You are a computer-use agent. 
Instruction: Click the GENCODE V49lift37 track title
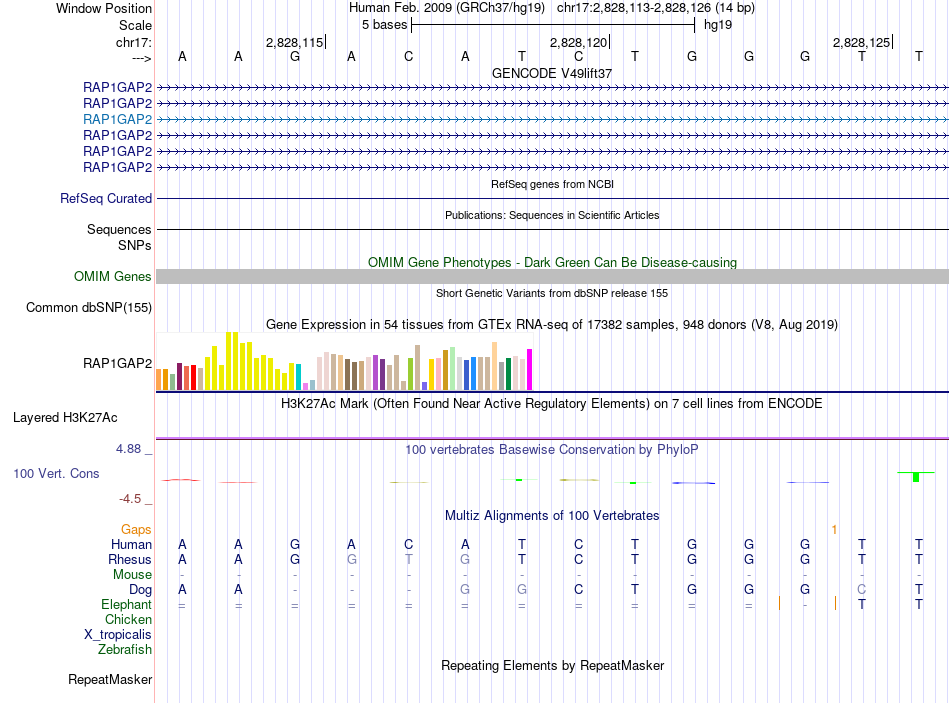[x=552, y=73]
